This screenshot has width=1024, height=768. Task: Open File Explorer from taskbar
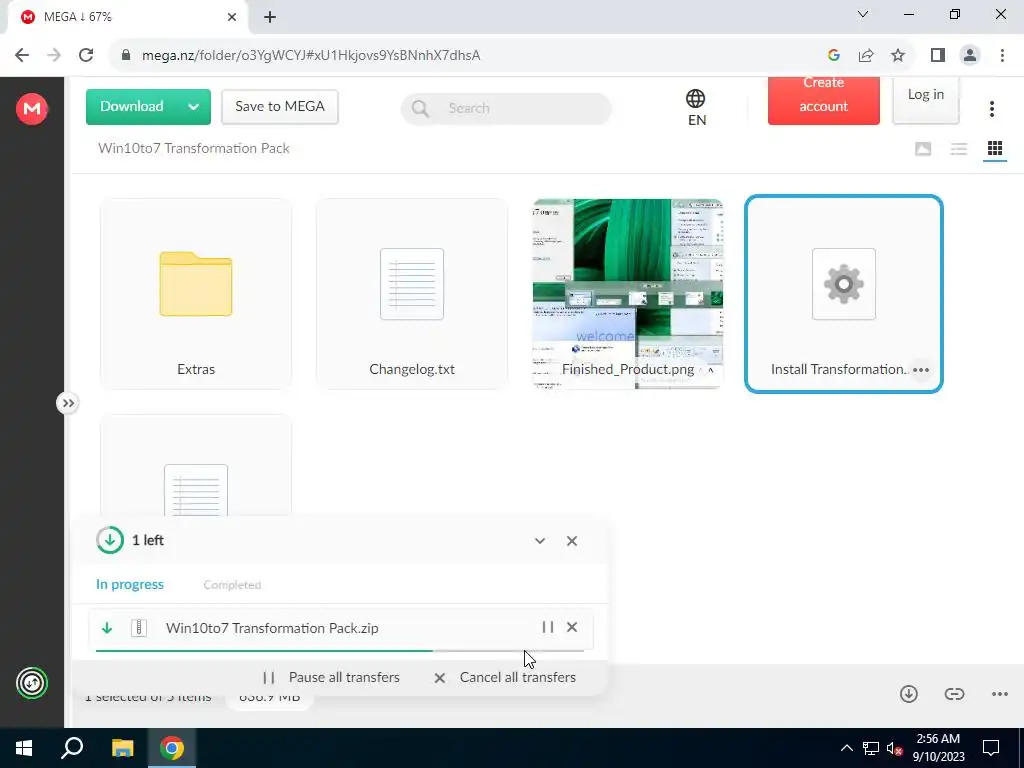(x=122, y=748)
